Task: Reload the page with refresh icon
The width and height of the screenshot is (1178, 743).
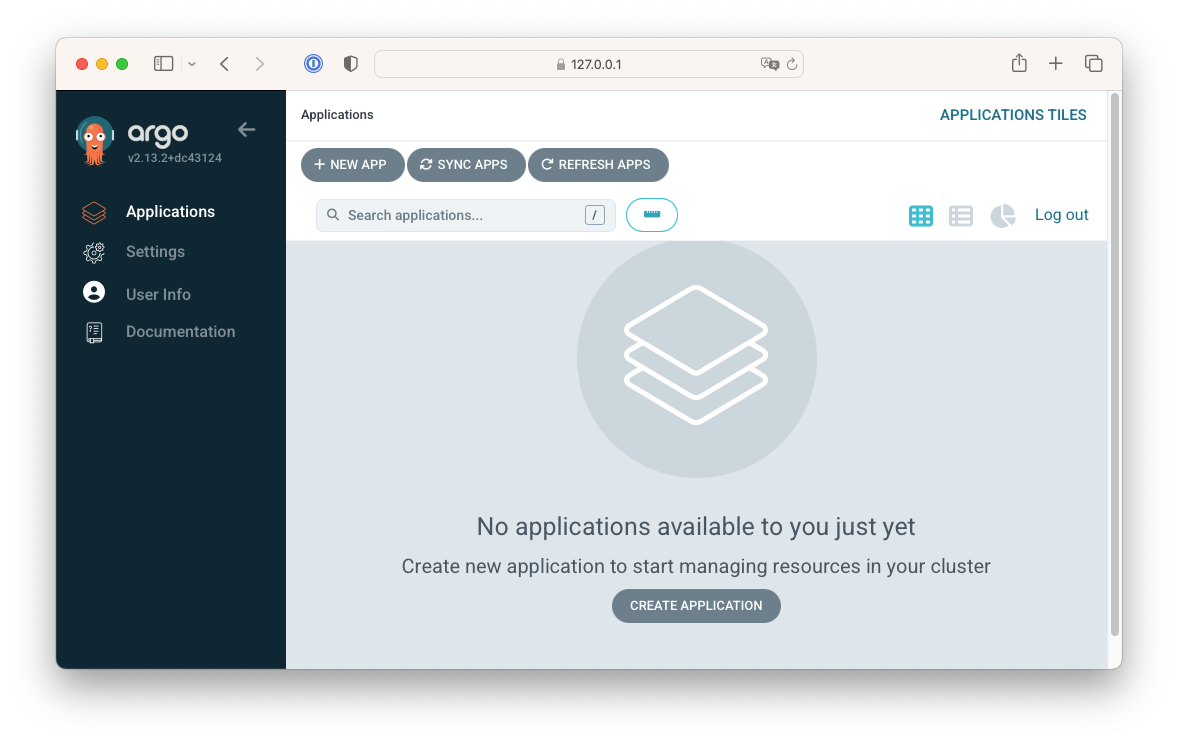Action: click(792, 65)
